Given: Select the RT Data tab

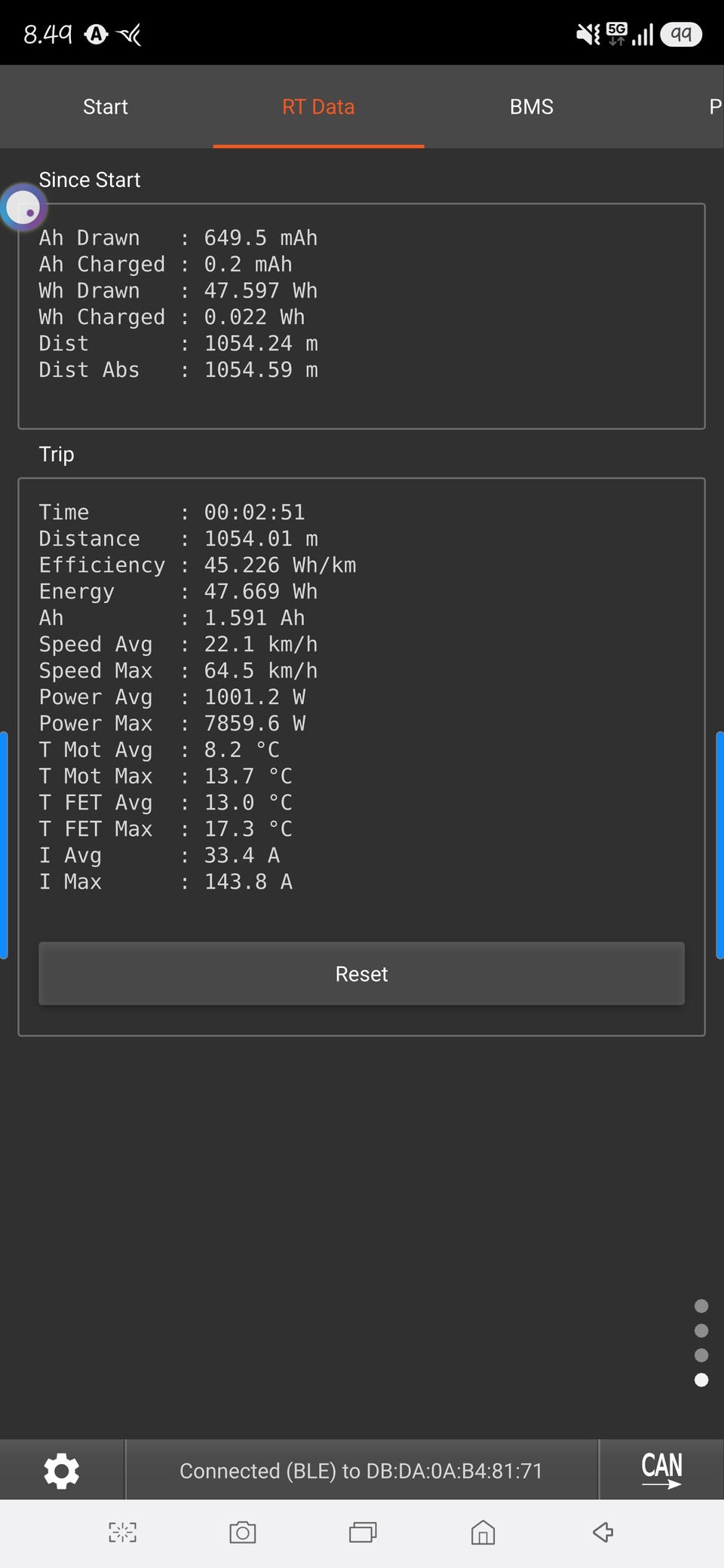Looking at the screenshot, I should point(318,107).
